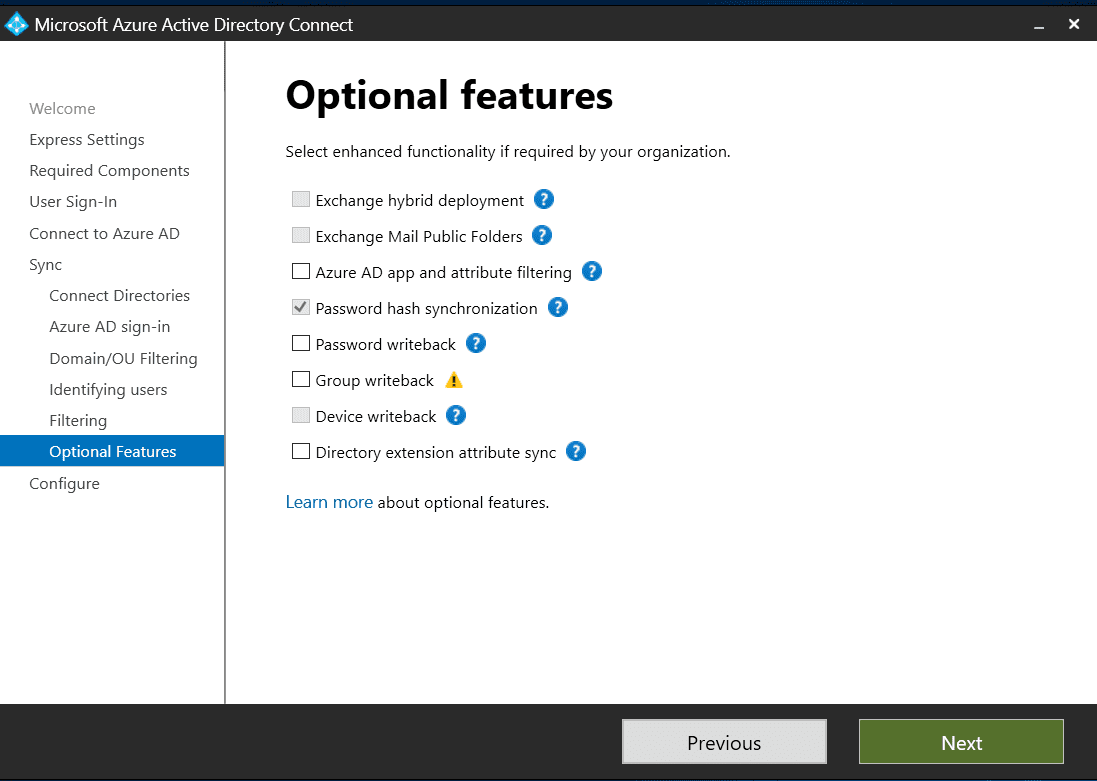Open User Sign-In step
Image resolution: width=1097 pixels, height=781 pixels.
click(x=73, y=202)
